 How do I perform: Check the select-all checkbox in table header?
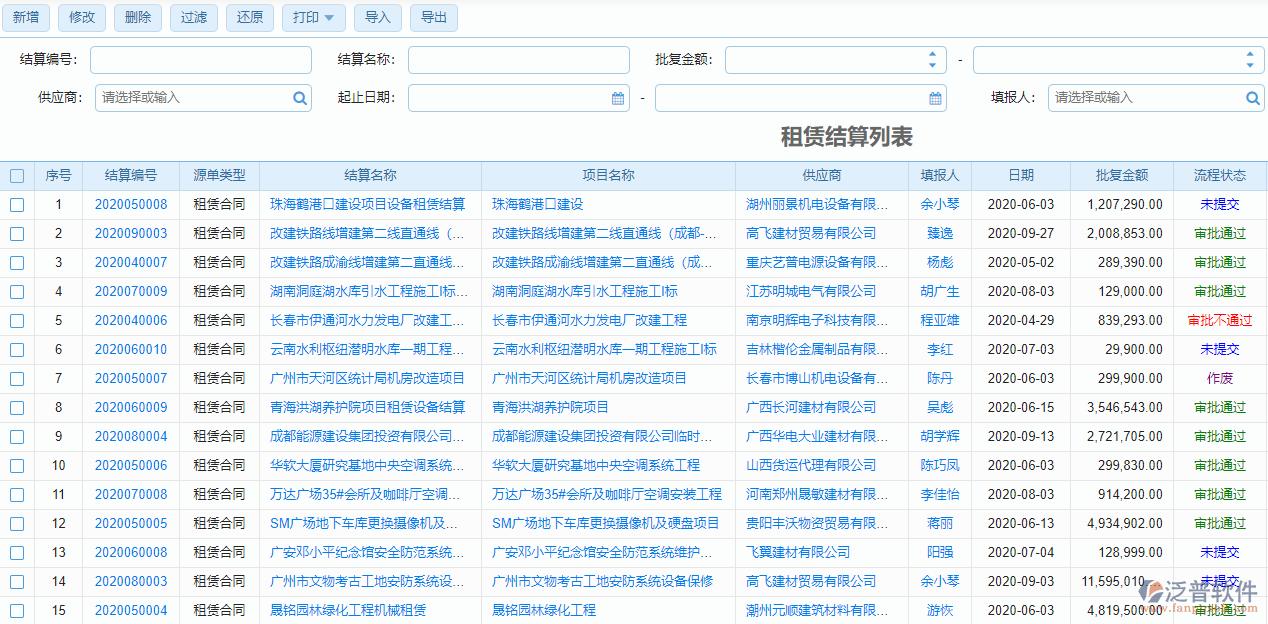pos(16,175)
